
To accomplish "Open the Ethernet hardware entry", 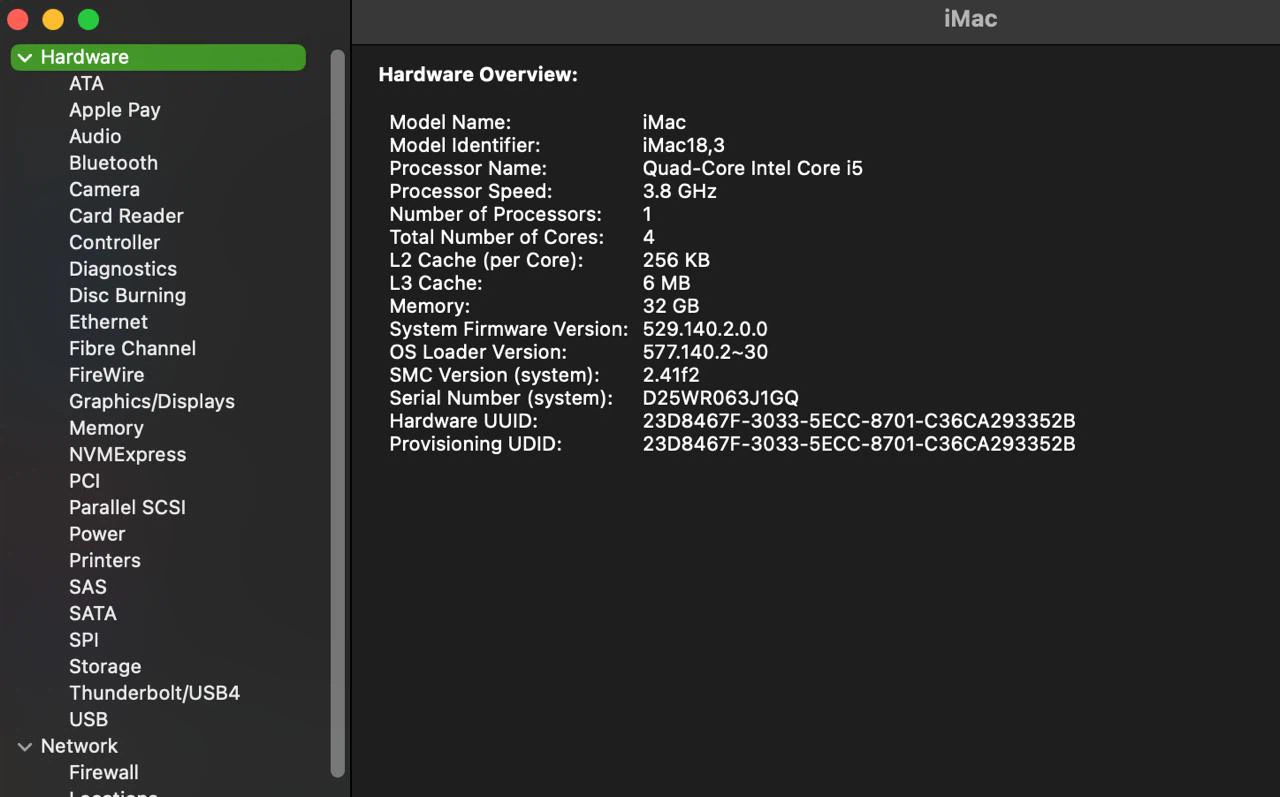I will [108, 322].
